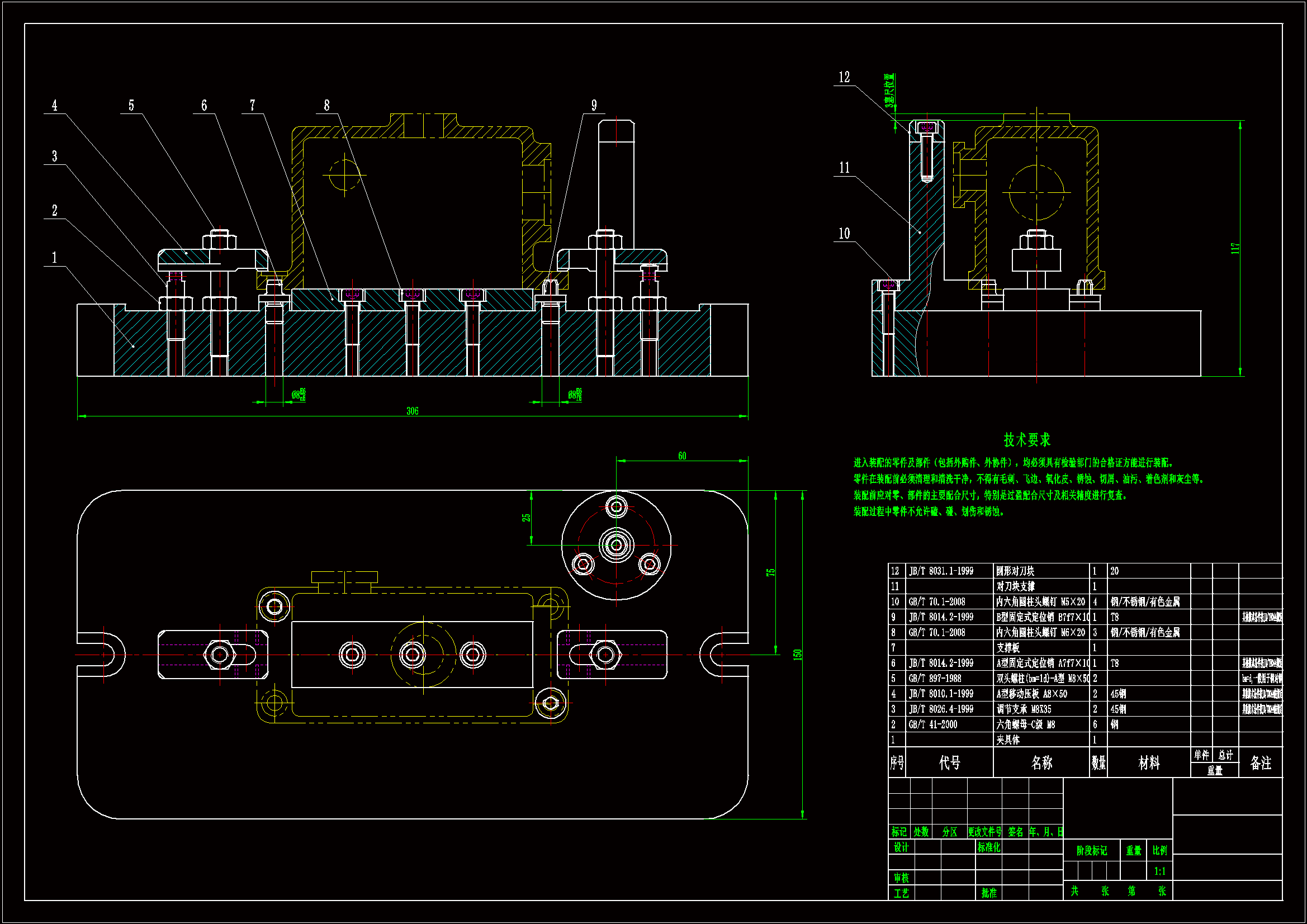The height and width of the screenshot is (924, 1307).
Task: Select the 批准 label in title block
Action: tap(989, 893)
